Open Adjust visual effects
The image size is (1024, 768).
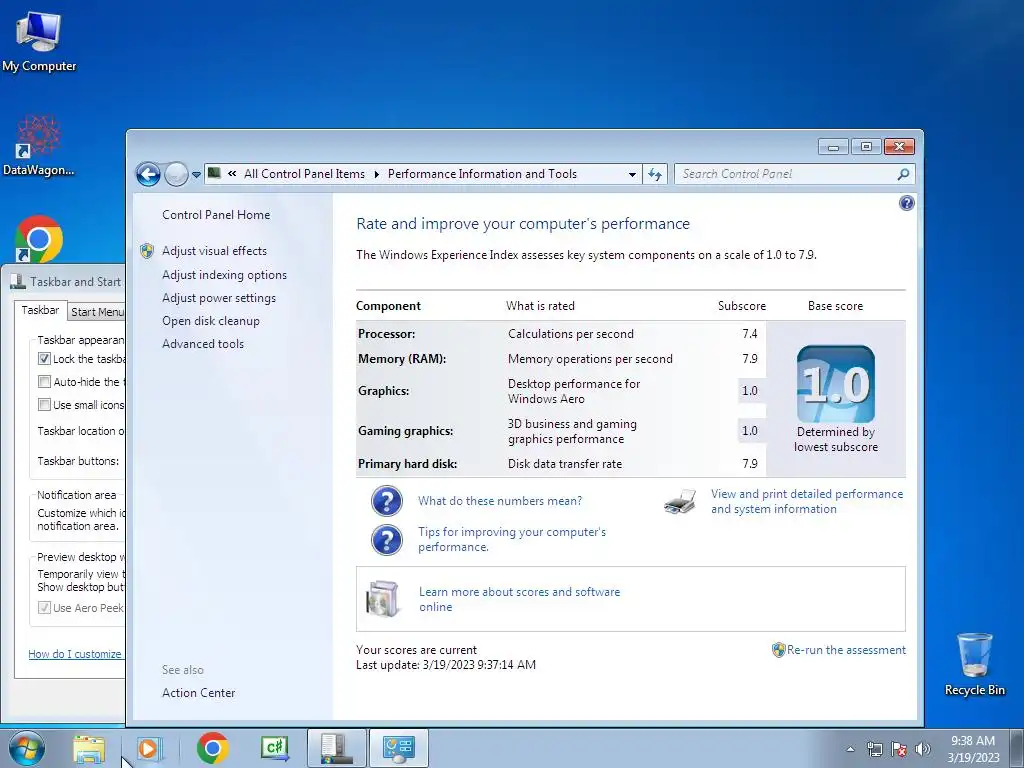coord(214,251)
